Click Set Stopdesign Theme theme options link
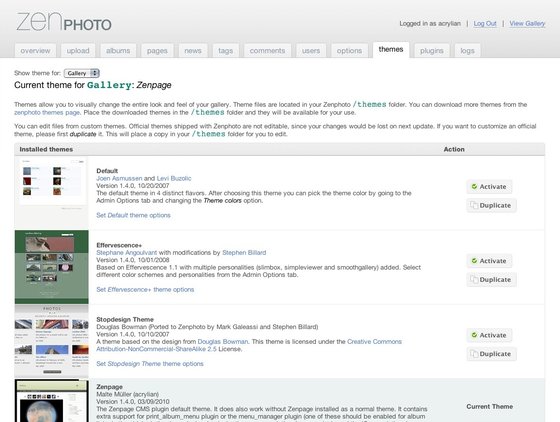Viewport: 560px width, 422px height. point(150,364)
